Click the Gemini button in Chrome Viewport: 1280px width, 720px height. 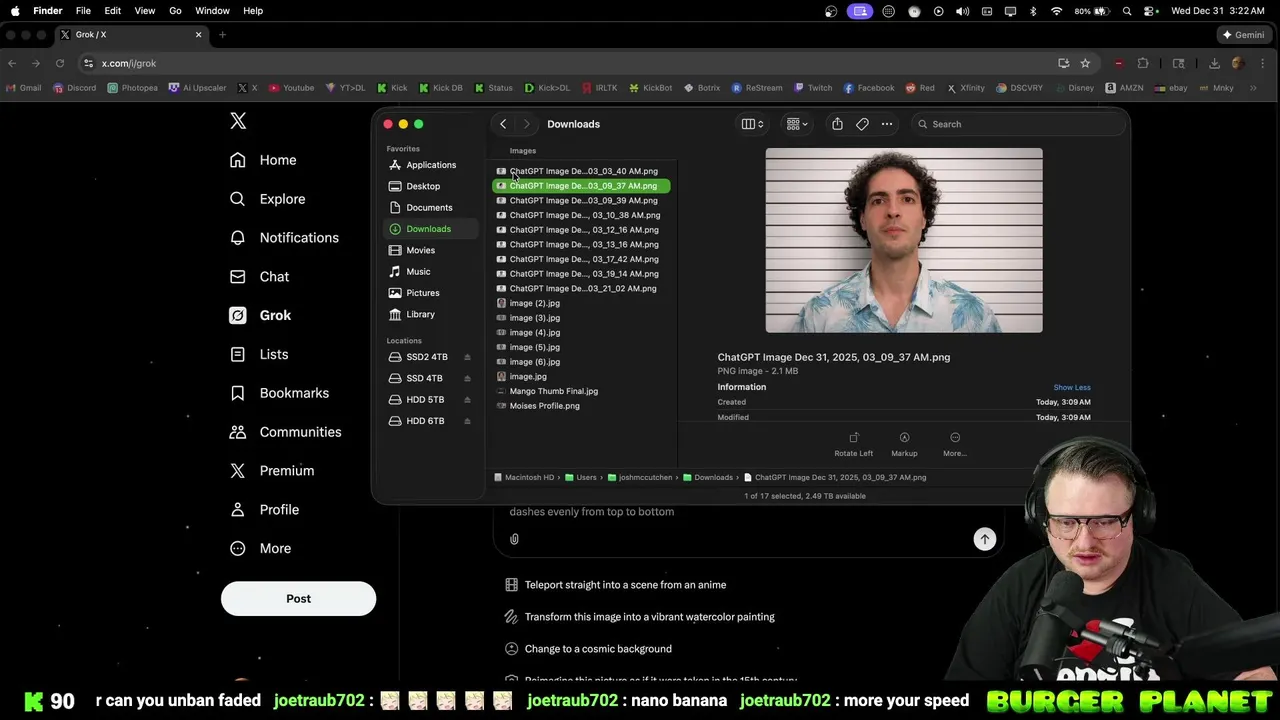[1243, 35]
